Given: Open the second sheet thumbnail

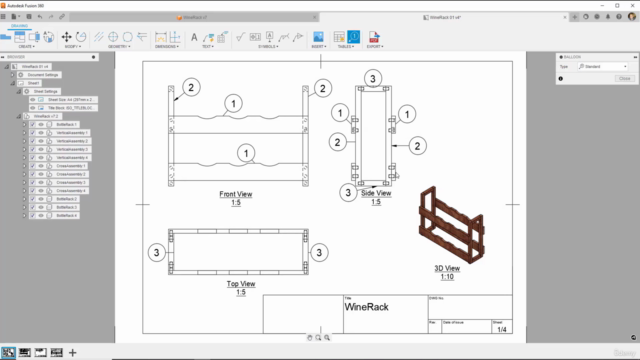Looking at the screenshot, I should tap(24, 353).
